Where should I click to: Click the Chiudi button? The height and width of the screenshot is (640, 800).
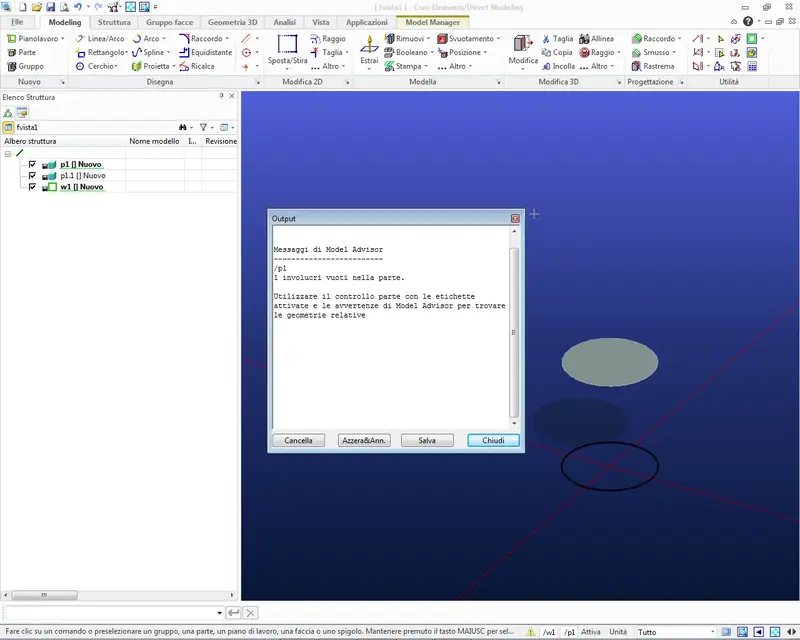point(493,440)
